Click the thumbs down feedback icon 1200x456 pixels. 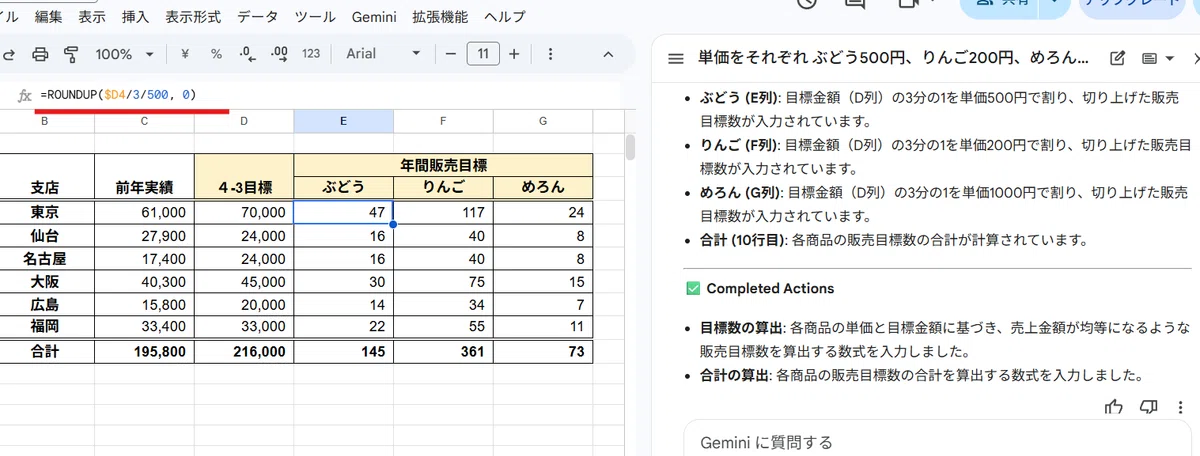[x=1149, y=406]
